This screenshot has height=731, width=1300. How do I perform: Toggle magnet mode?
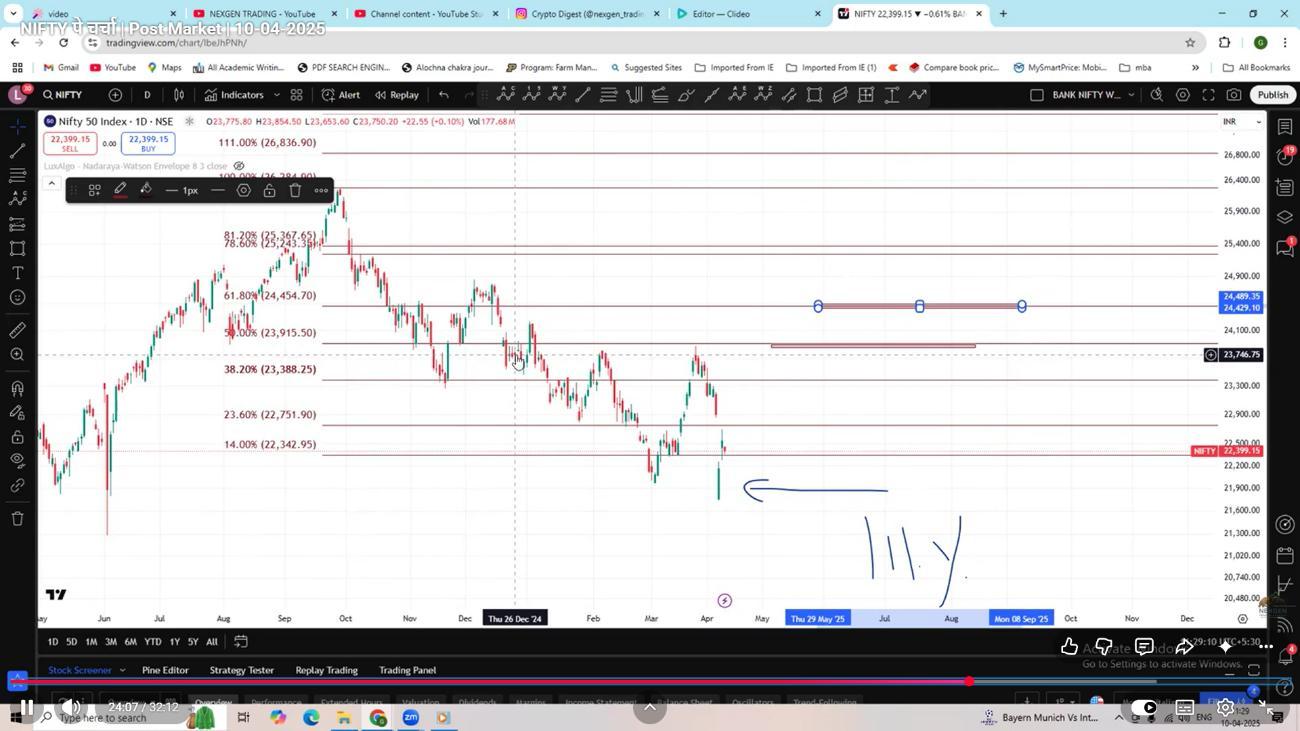pos(17,388)
